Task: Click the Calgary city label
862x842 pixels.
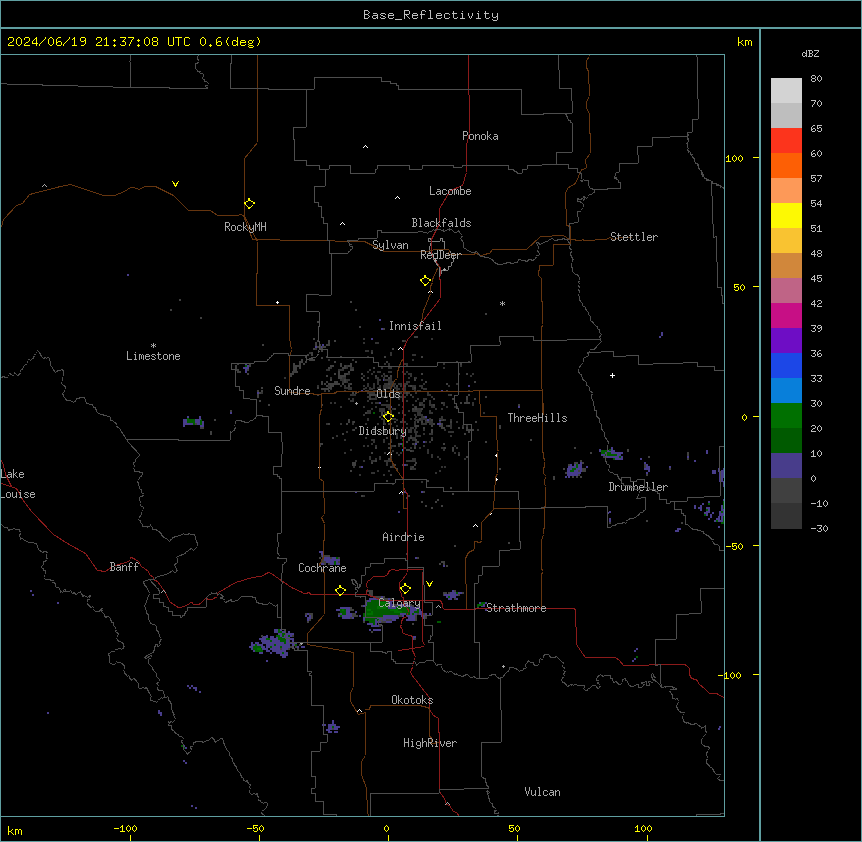Action: (x=399, y=603)
